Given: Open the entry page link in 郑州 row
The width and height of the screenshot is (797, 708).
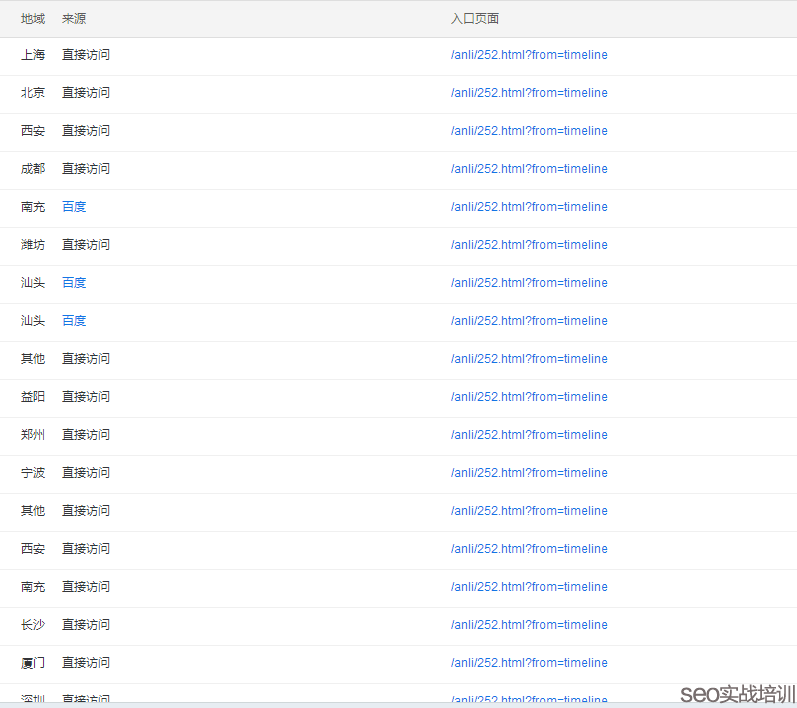Looking at the screenshot, I should [x=529, y=435].
